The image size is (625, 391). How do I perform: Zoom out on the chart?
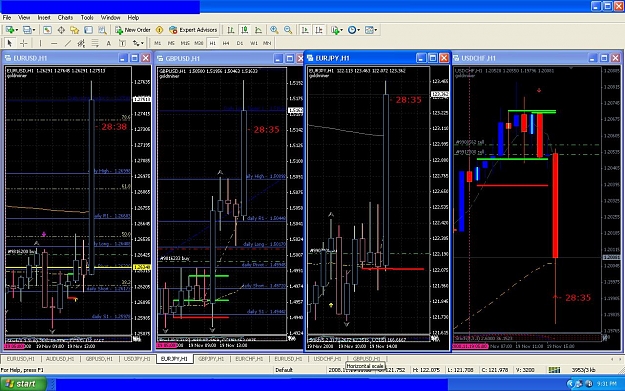click(288, 30)
